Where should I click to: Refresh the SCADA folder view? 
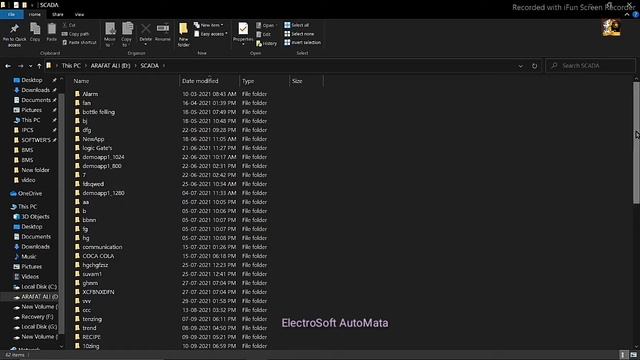[x=534, y=66]
